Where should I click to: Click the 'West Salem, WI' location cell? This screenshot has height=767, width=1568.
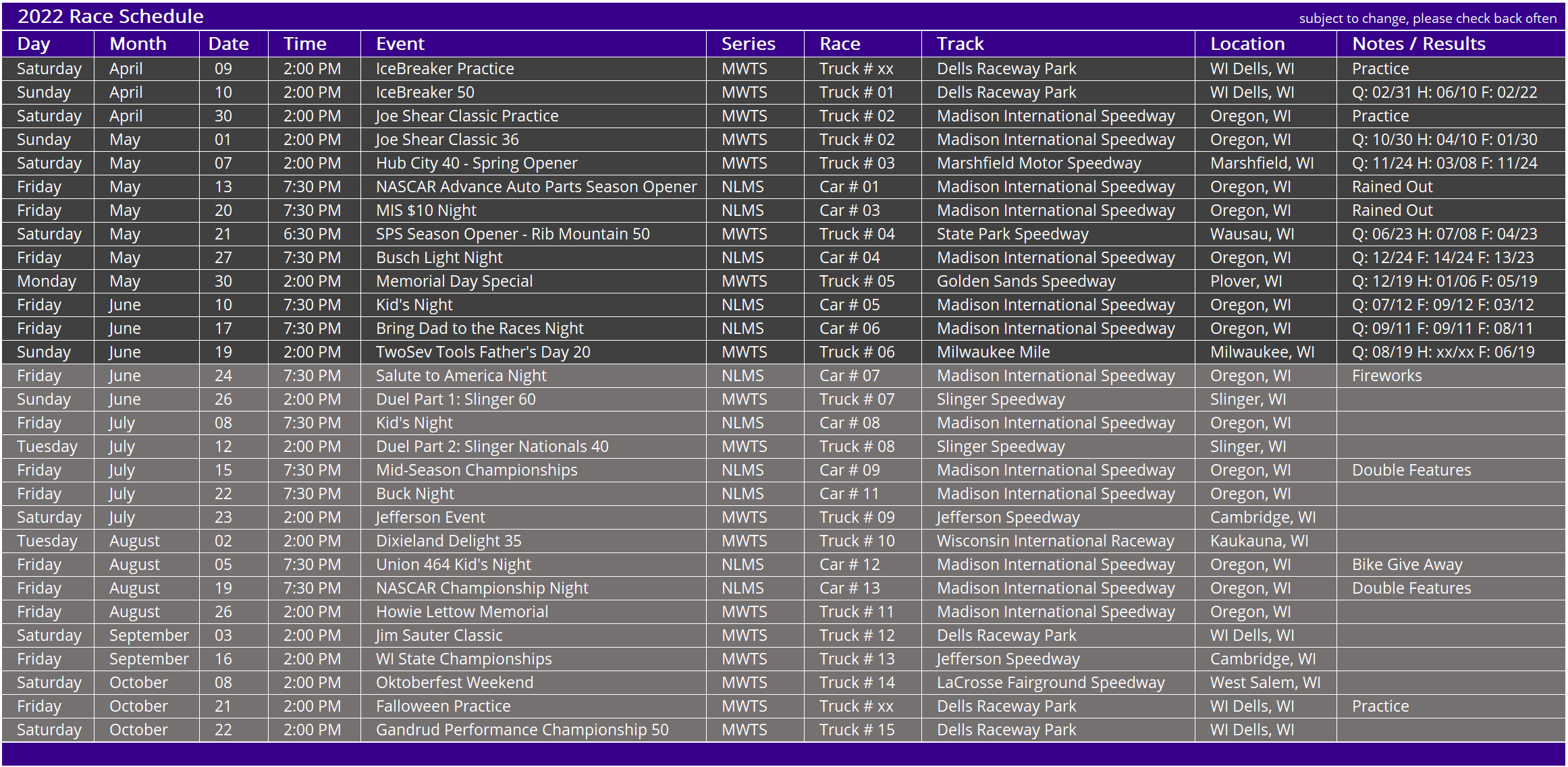[x=1266, y=683]
